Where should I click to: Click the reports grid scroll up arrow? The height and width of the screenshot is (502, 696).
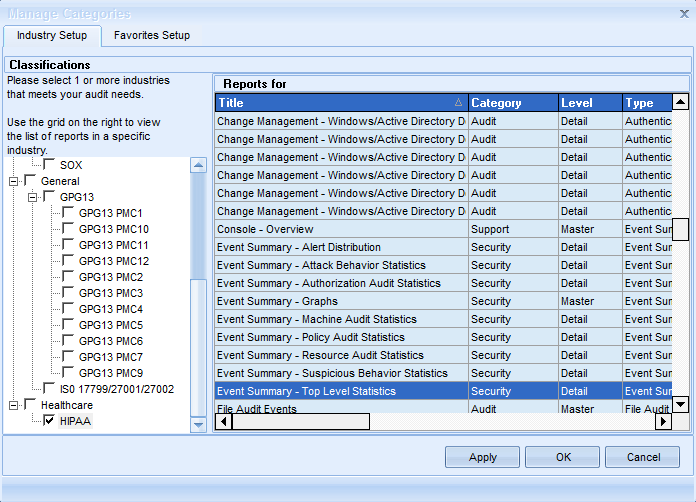point(680,102)
